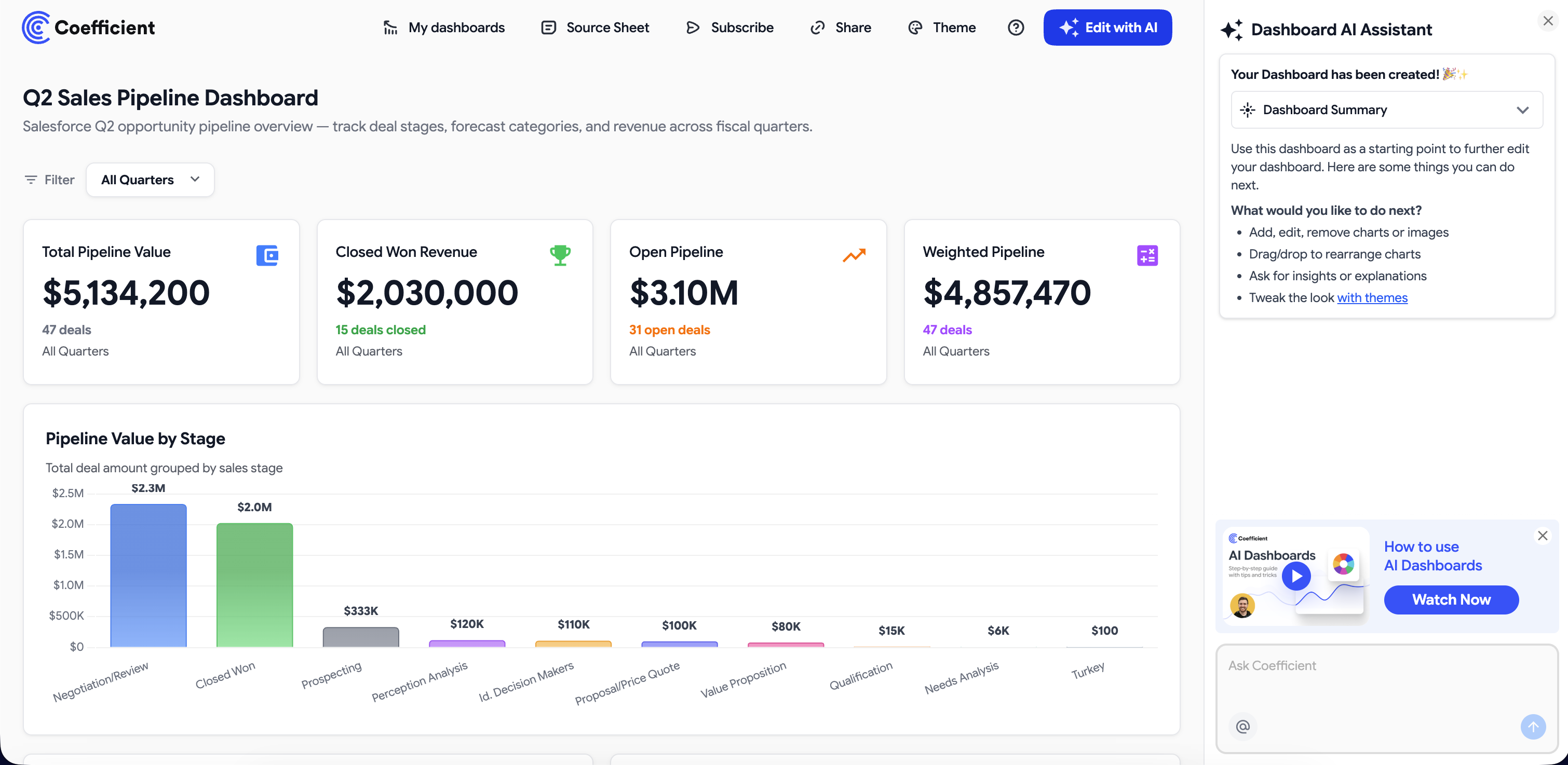This screenshot has height=765, width=1568.
Task: Click the blue Negotiation/Review bar
Action: [148, 575]
